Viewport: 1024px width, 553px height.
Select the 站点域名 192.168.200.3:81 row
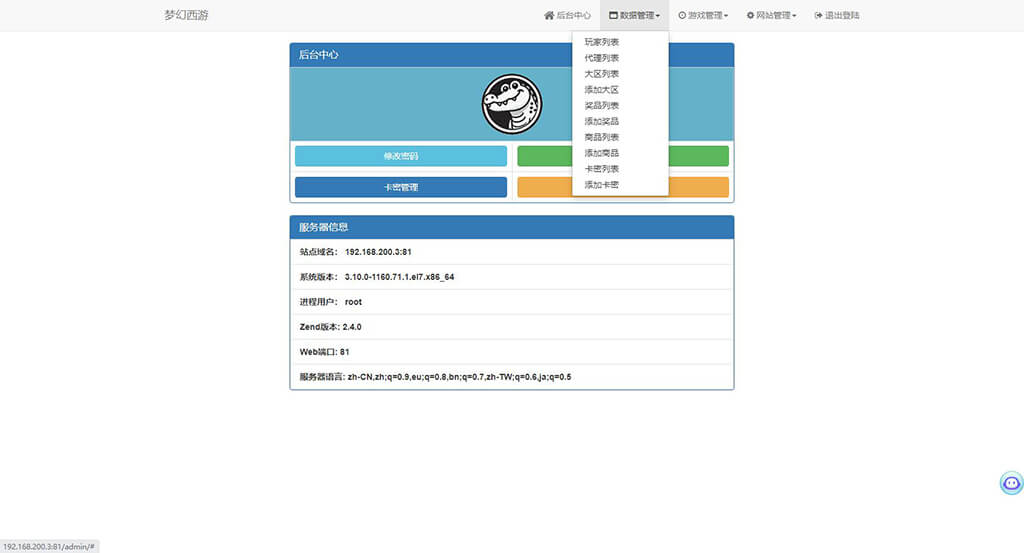pos(512,252)
